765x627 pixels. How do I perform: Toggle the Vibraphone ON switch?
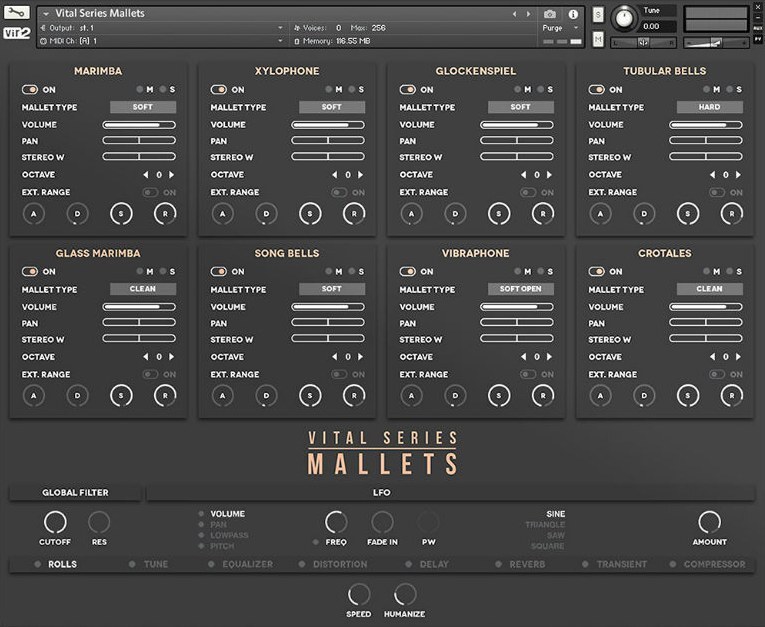pos(408,271)
